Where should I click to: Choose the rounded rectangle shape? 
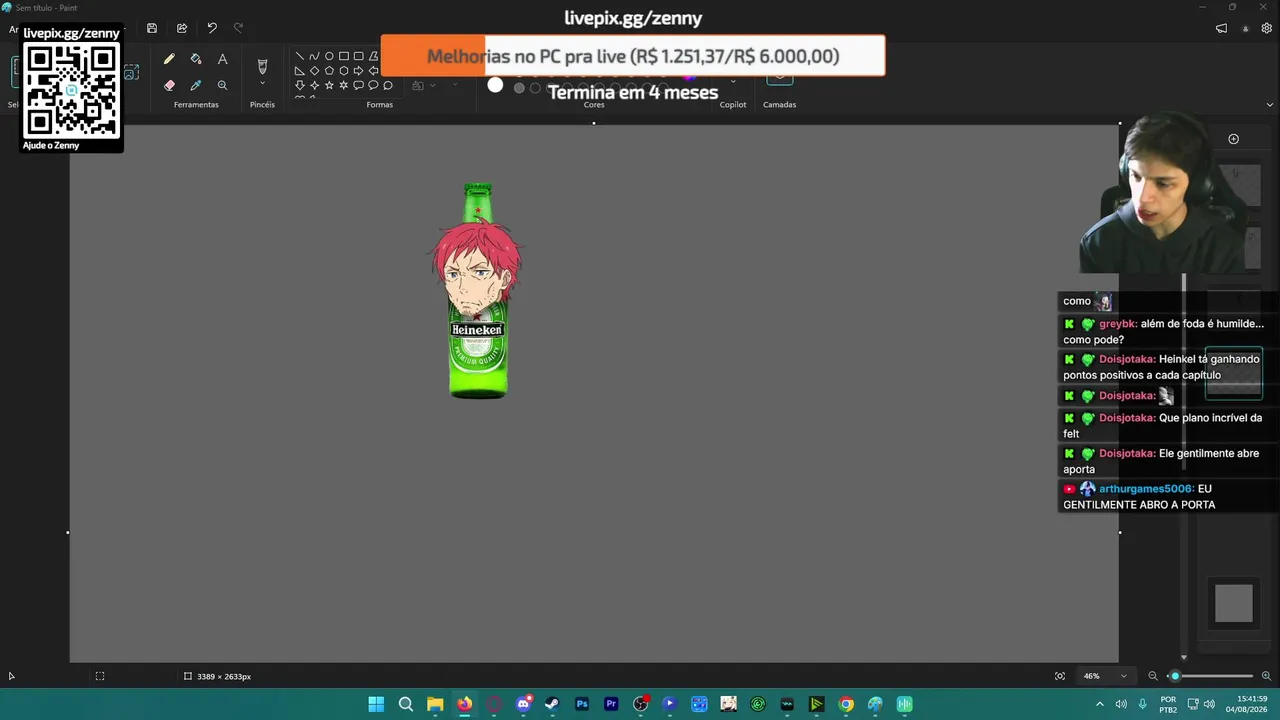[358, 56]
